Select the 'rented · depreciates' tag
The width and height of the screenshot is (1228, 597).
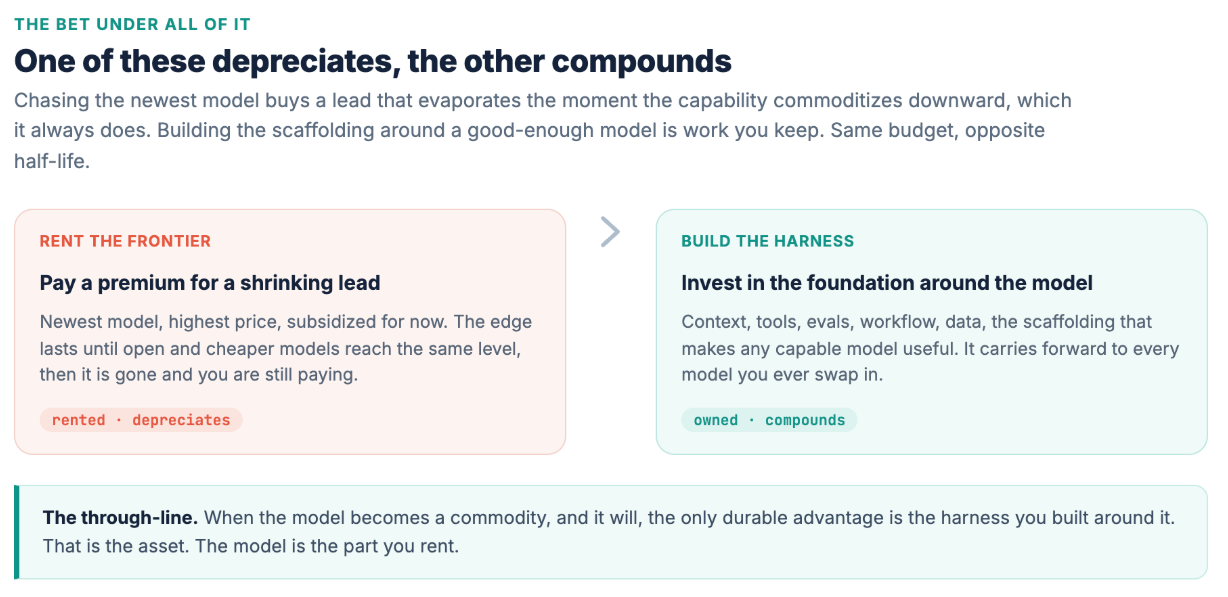(141, 420)
